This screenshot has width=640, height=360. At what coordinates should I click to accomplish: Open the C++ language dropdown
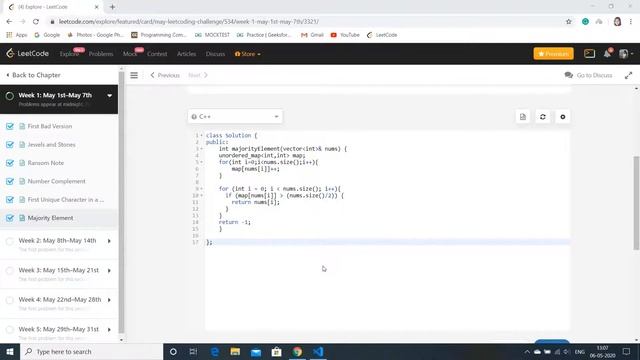[235, 117]
